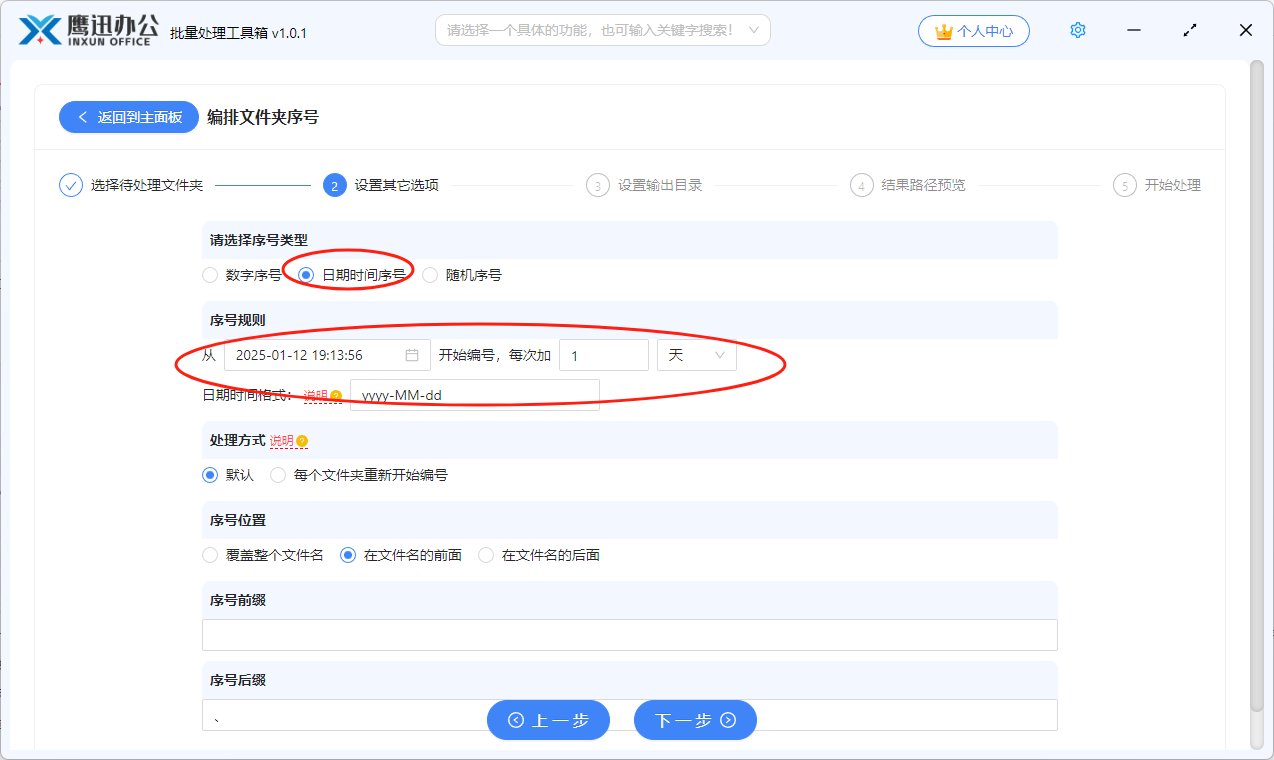Viewport: 1274px width, 760px height.
Task: Click step 2 circle icon 设置其它选项
Action: tap(335, 185)
